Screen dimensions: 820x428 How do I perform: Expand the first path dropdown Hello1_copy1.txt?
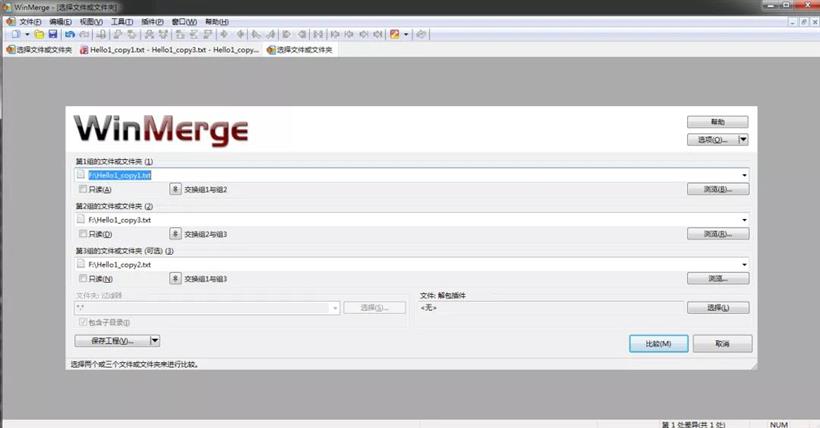pos(744,175)
